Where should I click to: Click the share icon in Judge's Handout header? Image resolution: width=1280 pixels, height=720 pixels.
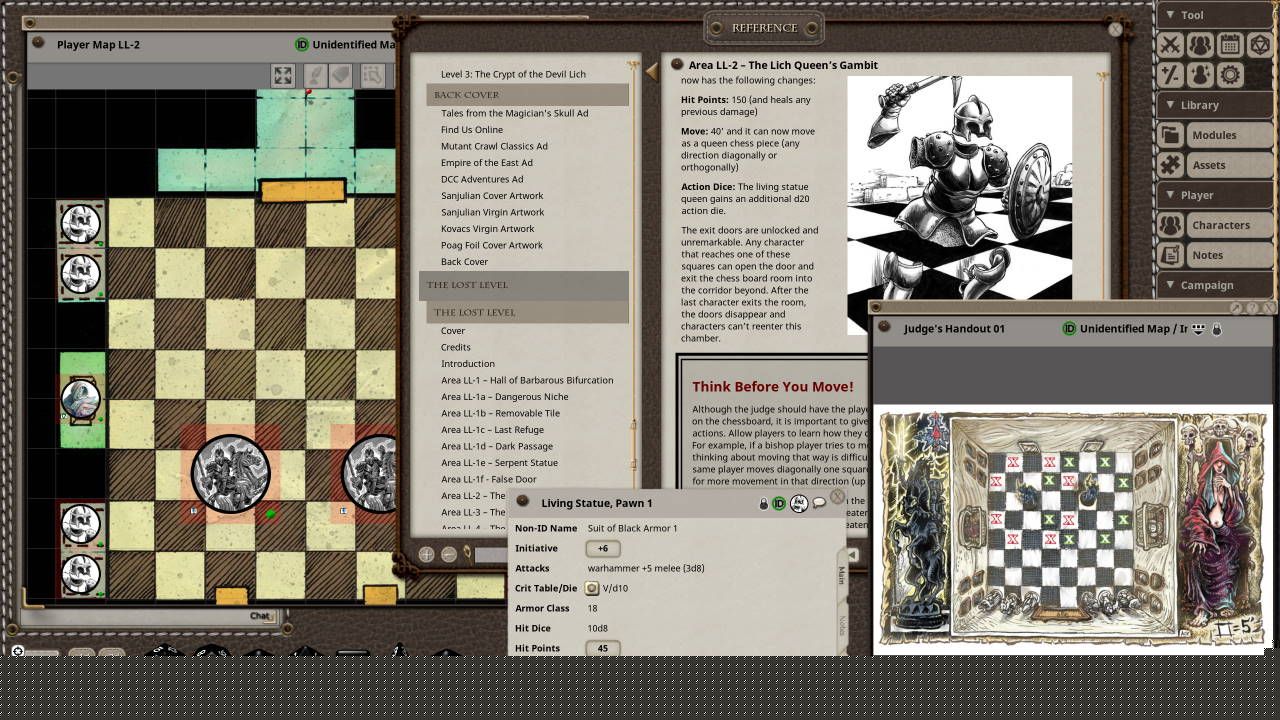tap(1199, 328)
